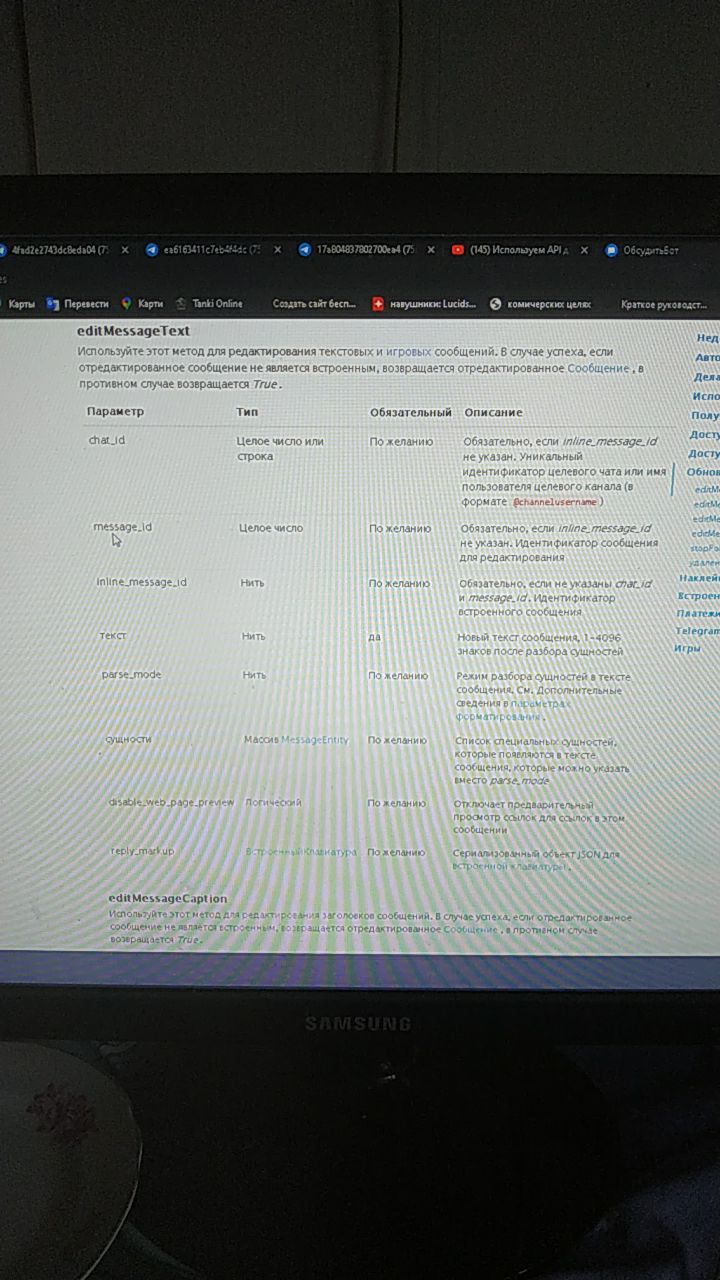Click the reply_markup parameter cell
Screen dimensions: 720x1280
[142, 851]
